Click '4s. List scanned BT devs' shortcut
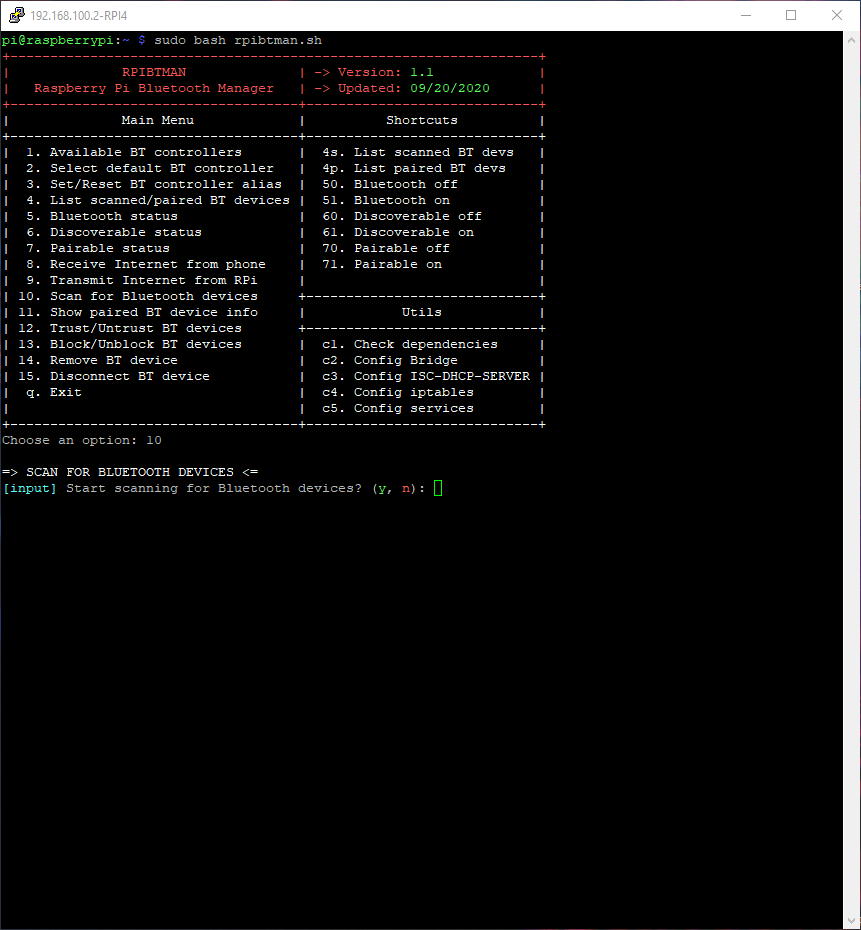Viewport: 861px width, 930px height. point(418,152)
